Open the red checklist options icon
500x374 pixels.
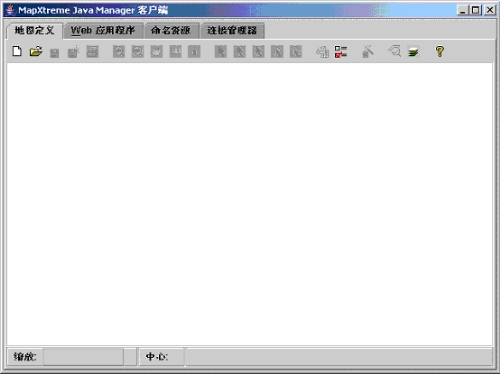point(341,52)
